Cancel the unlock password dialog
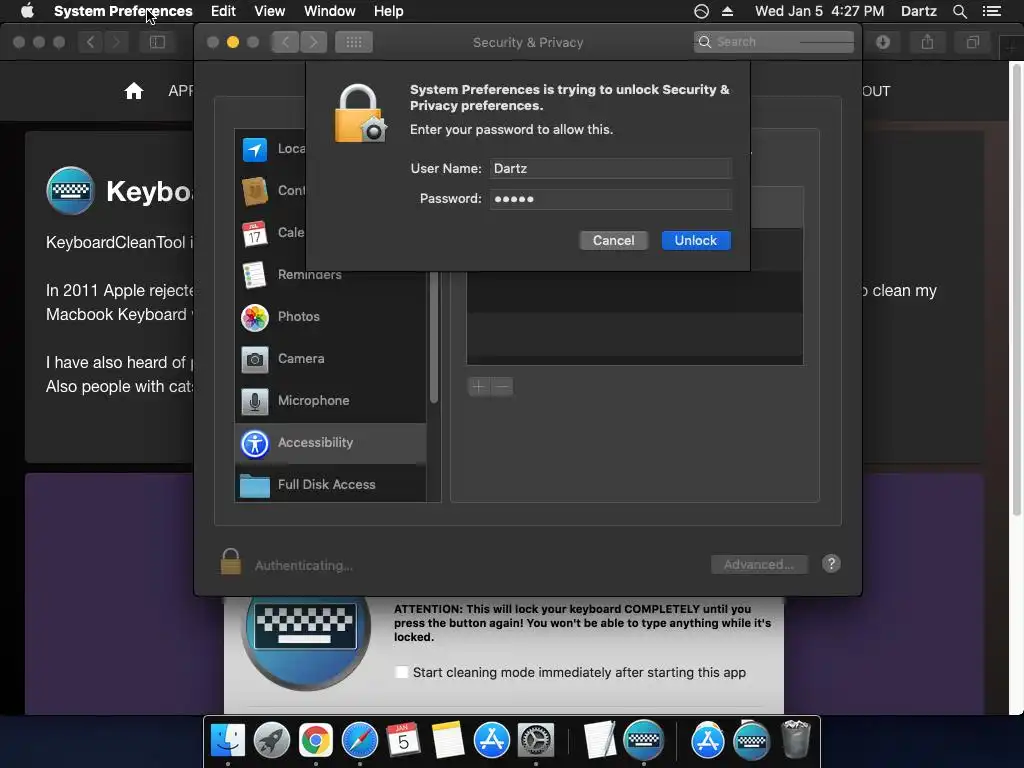 [613, 240]
